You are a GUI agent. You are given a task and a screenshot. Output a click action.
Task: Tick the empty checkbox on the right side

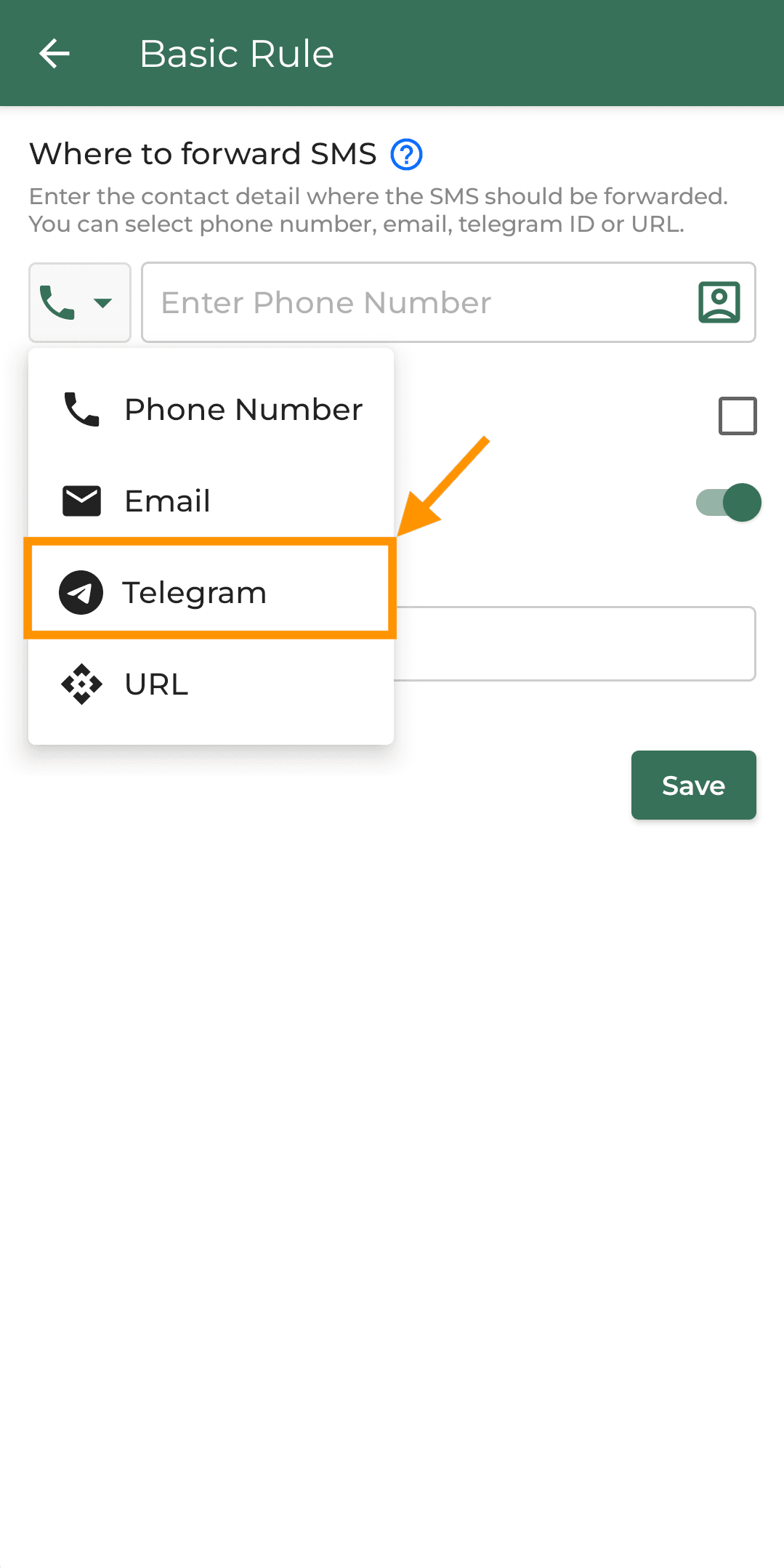tap(736, 415)
